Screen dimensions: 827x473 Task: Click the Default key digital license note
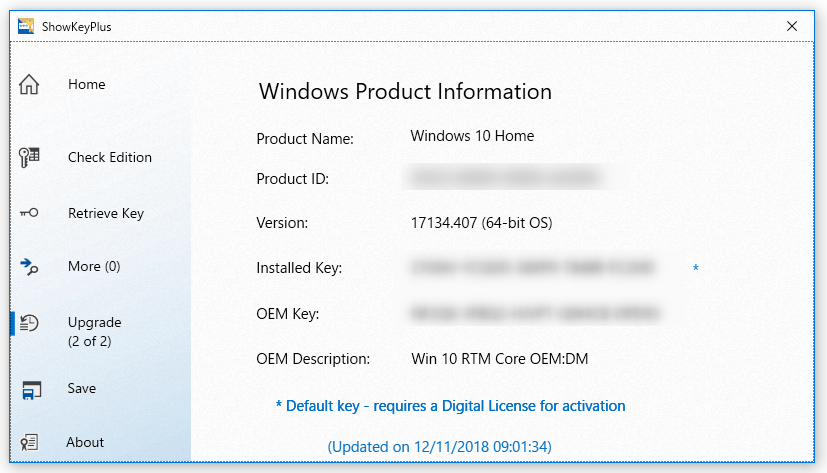pyautogui.click(x=450, y=406)
